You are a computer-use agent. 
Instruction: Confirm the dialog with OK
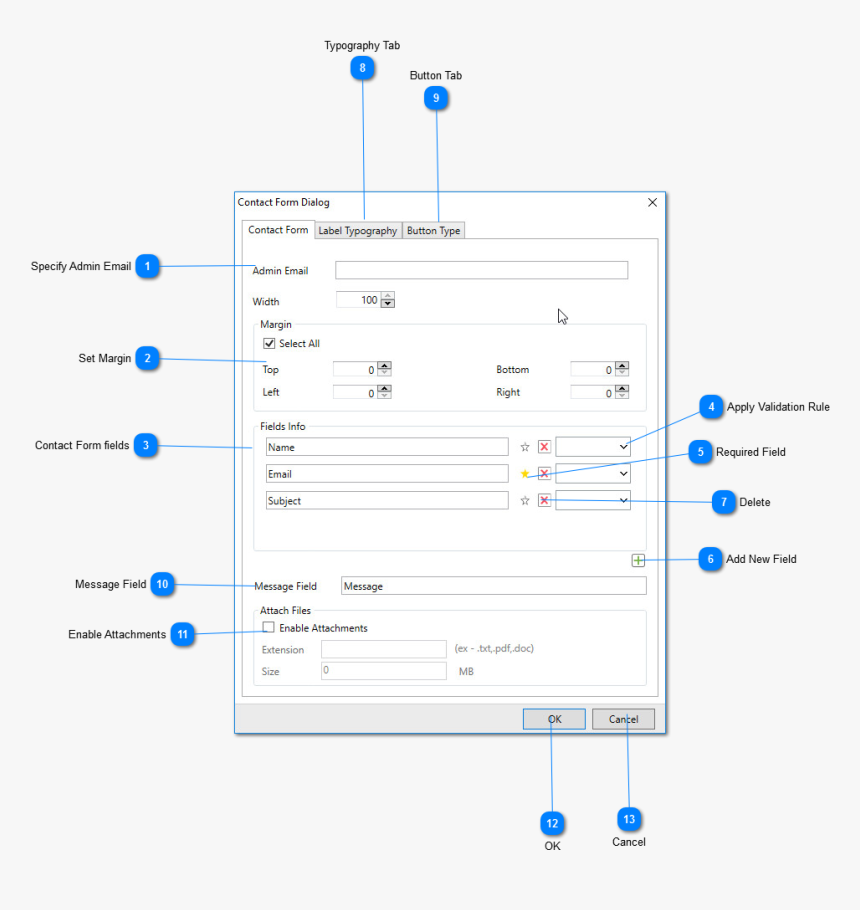554,719
